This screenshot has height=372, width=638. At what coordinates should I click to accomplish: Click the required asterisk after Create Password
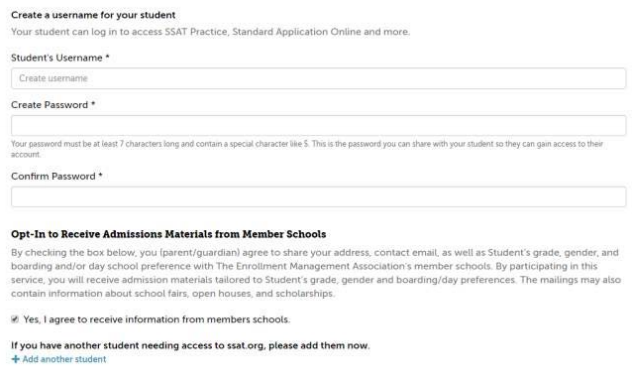[x=93, y=104]
